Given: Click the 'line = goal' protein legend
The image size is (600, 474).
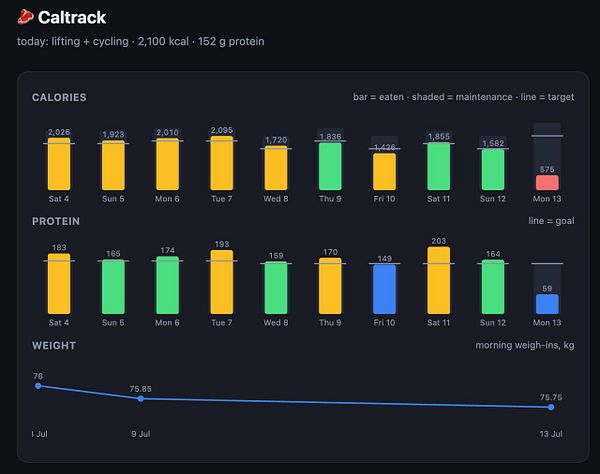Looking at the screenshot, I should [551, 221].
